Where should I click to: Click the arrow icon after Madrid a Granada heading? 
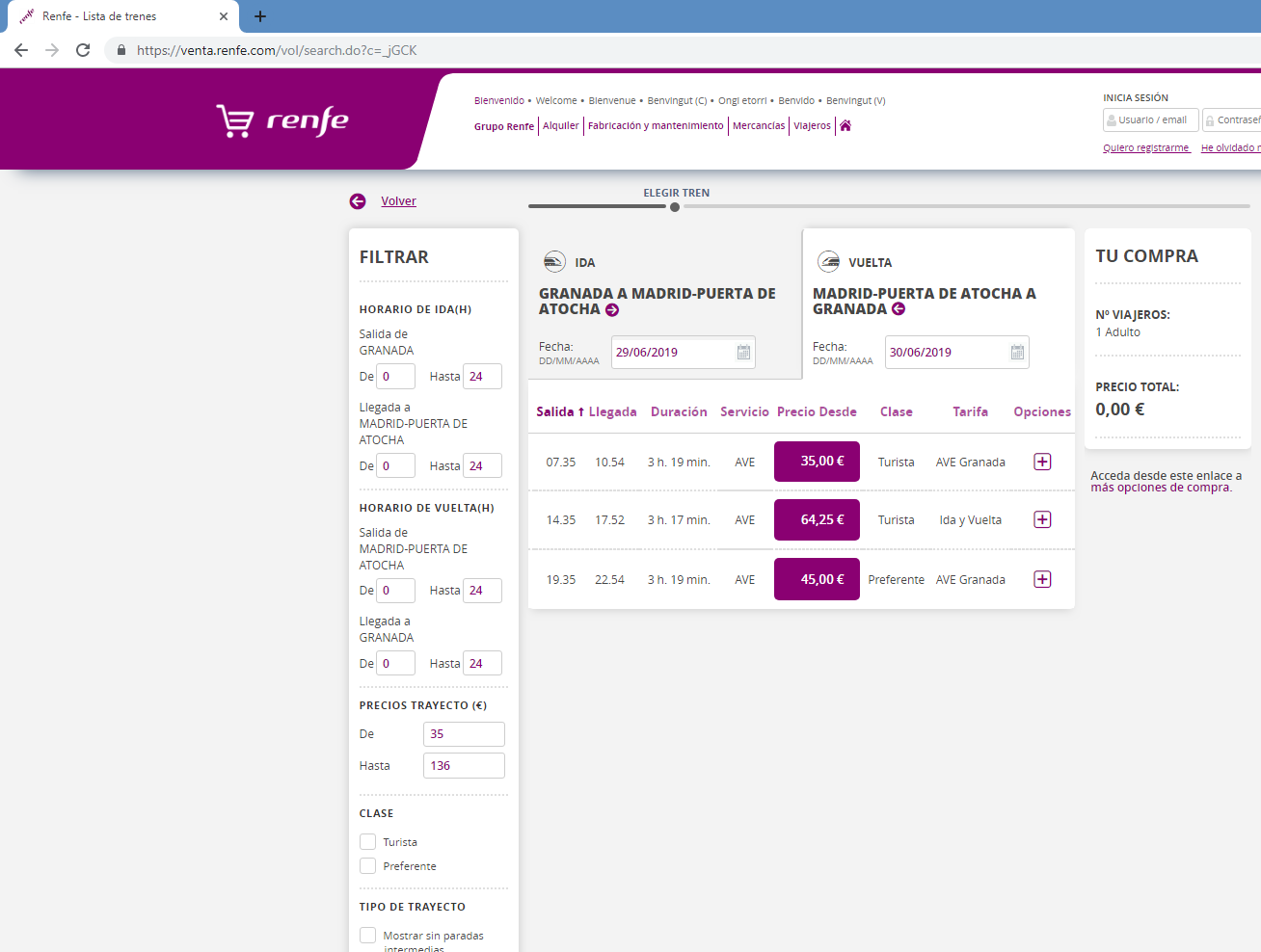(899, 309)
